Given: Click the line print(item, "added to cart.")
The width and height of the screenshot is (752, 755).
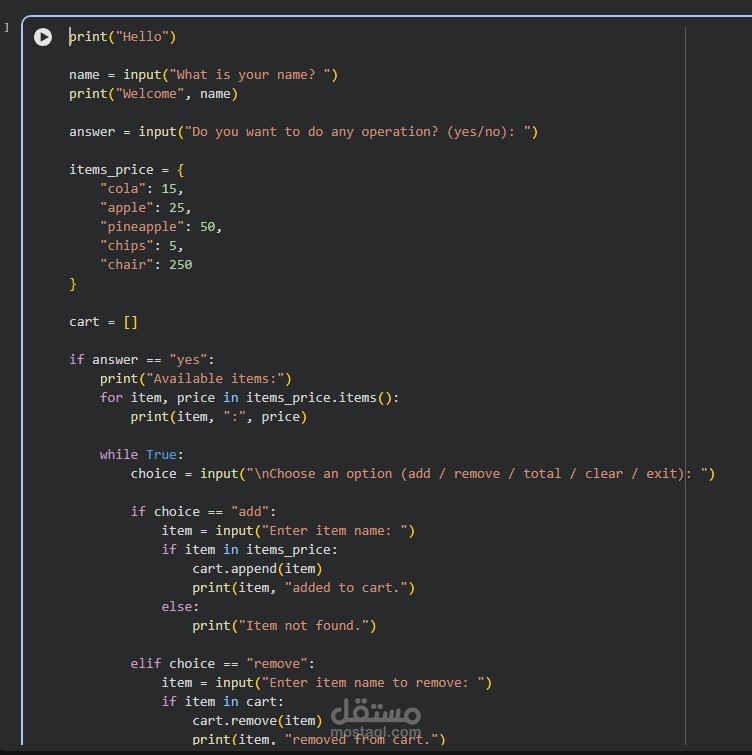Looking at the screenshot, I should tap(304, 587).
